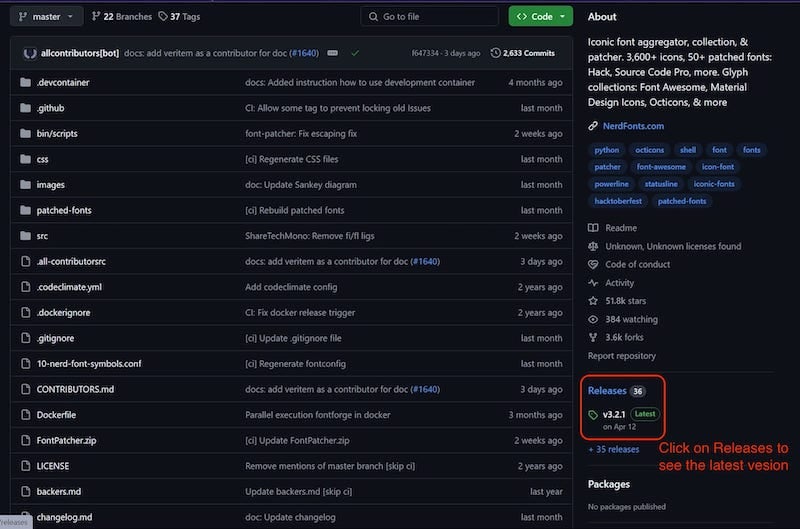Viewport: 800px width, 529px height.
Task: Open the bin/scripts folder name
Action: [x=57, y=133]
